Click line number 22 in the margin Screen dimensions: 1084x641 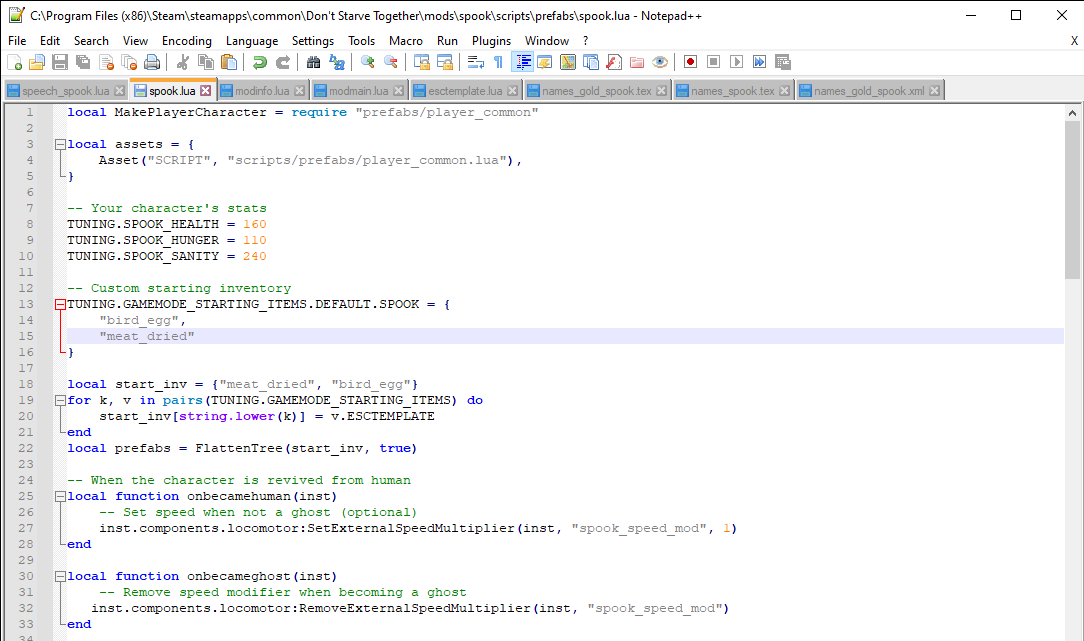(27, 448)
